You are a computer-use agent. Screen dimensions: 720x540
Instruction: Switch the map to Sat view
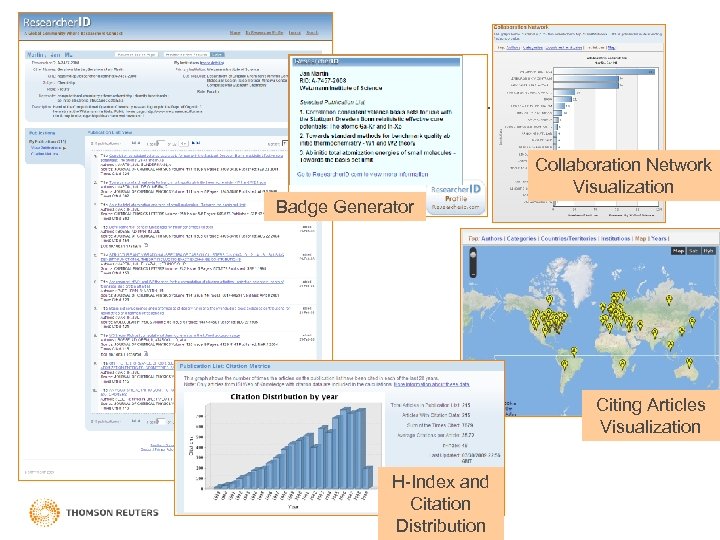[693, 251]
